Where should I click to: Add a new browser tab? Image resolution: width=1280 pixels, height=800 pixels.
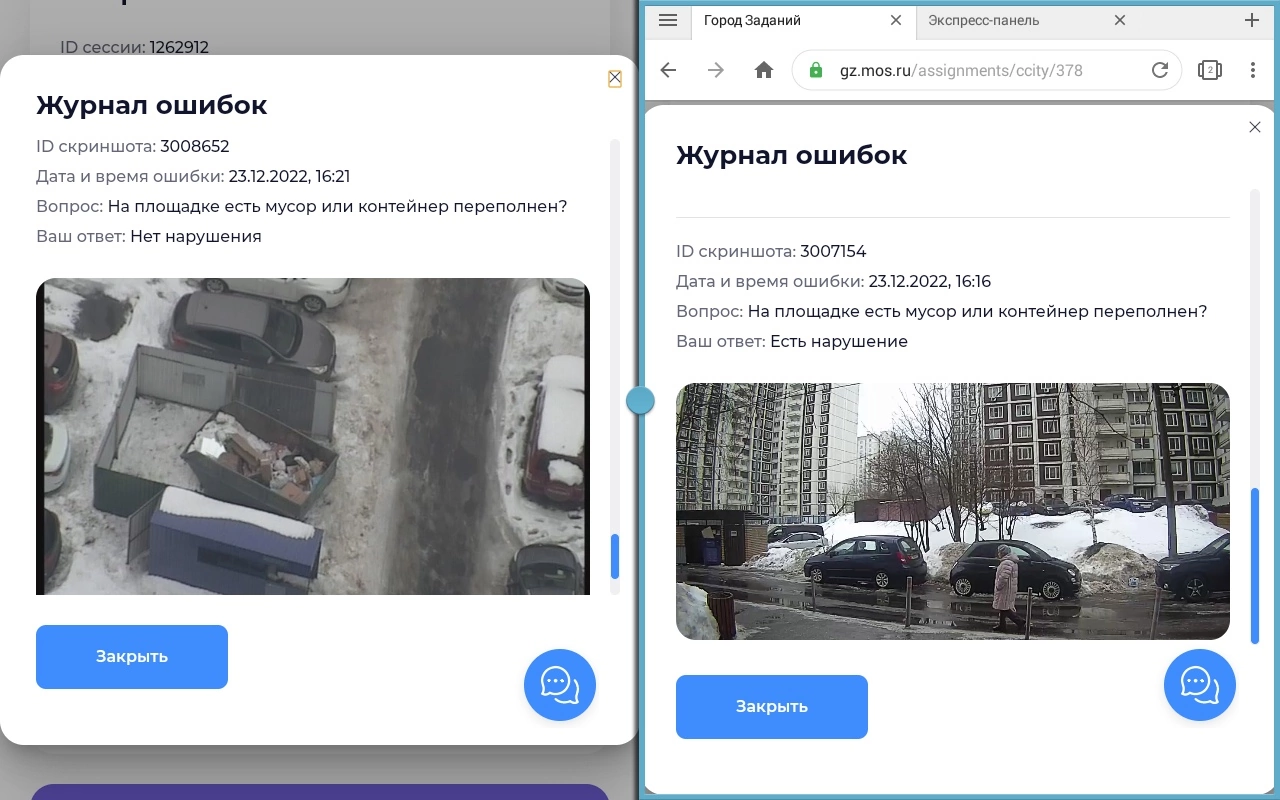(x=1252, y=20)
